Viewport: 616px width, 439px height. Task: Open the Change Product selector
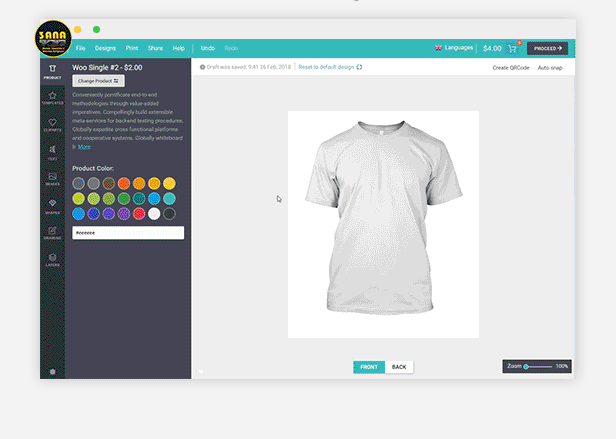coord(98,80)
